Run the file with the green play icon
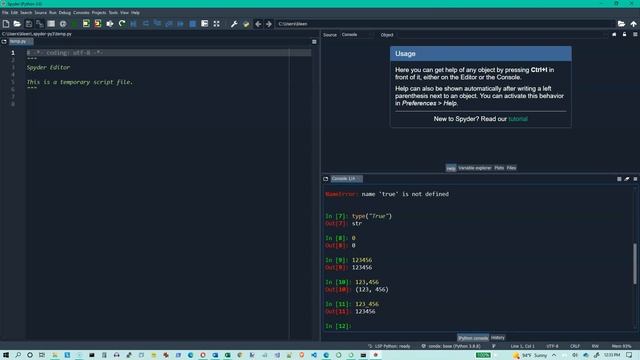Viewport: 640px width, 360px height. click(x=74, y=24)
